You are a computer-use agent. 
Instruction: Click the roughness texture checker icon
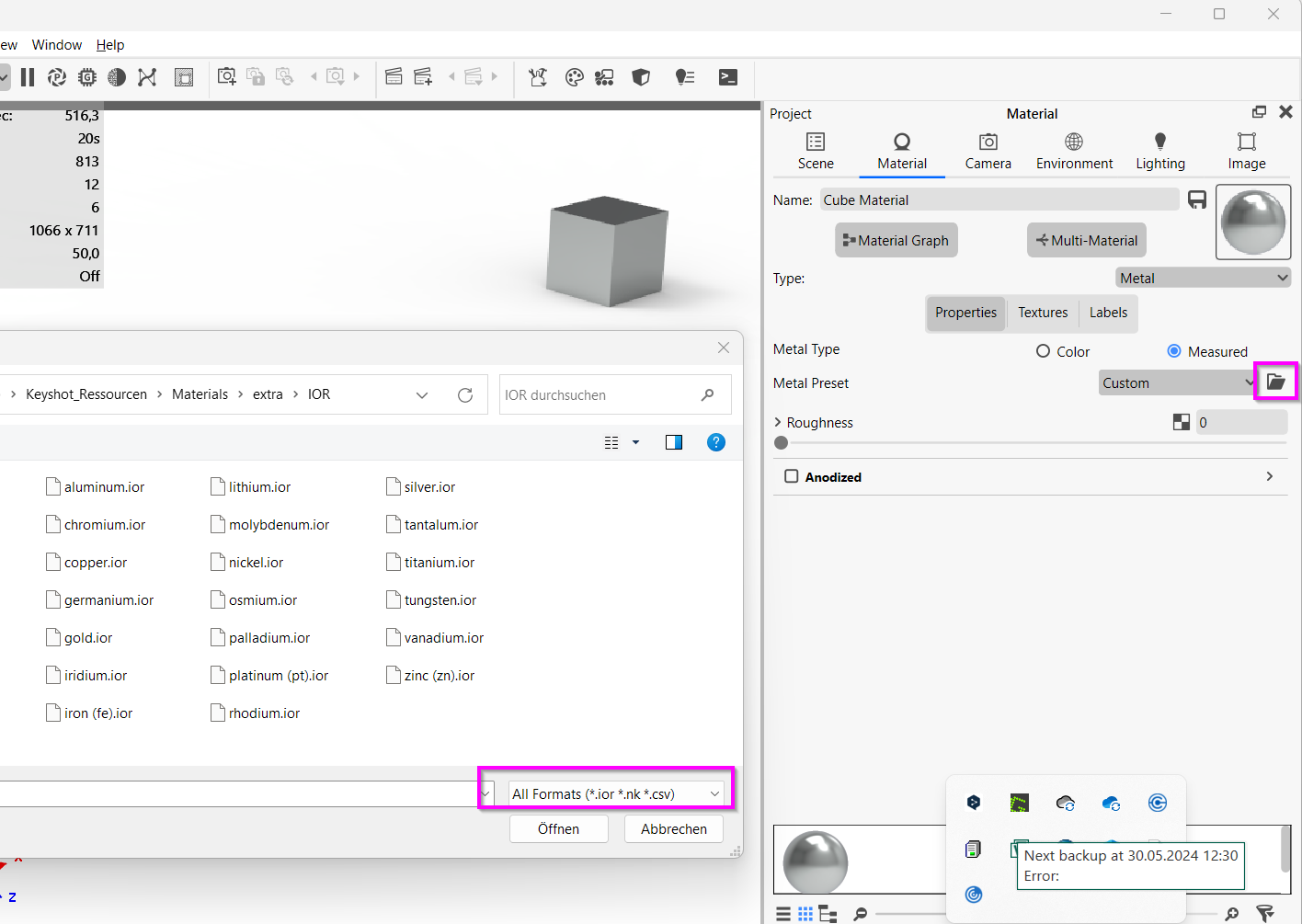(x=1182, y=422)
